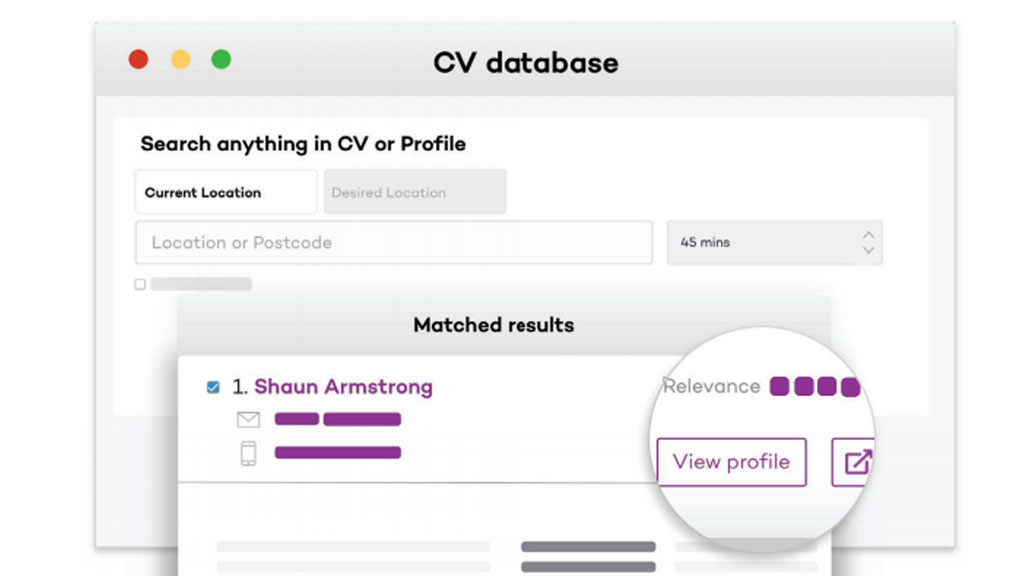1024x576 pixels.
Task: Switch to the Desired Location tab
Action: tap(415, 192)
